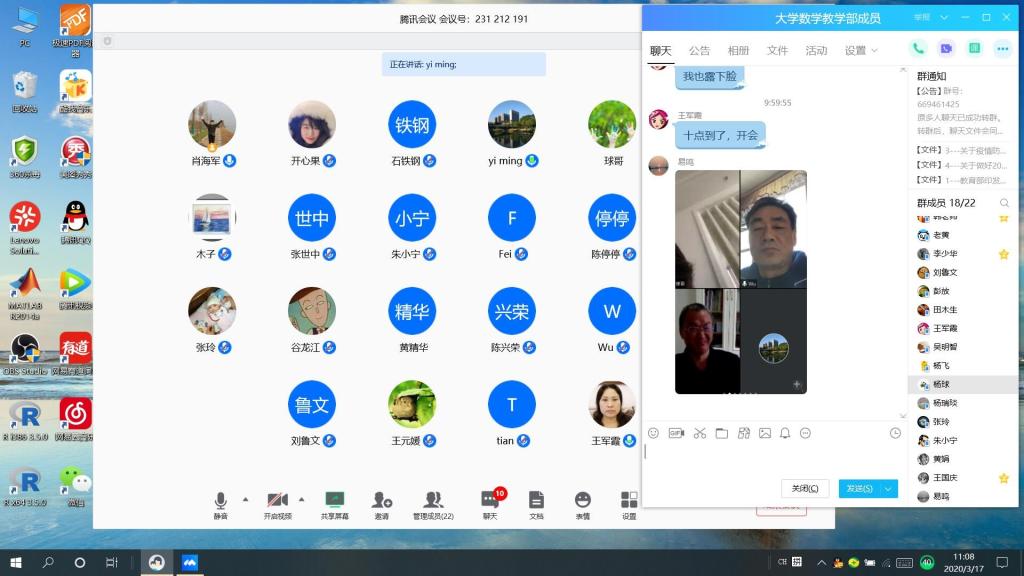The height and width of the screenshot is (576, 1024).
Task: Click the share screen (共享屏幕) icon
Action: coord(334,499)
